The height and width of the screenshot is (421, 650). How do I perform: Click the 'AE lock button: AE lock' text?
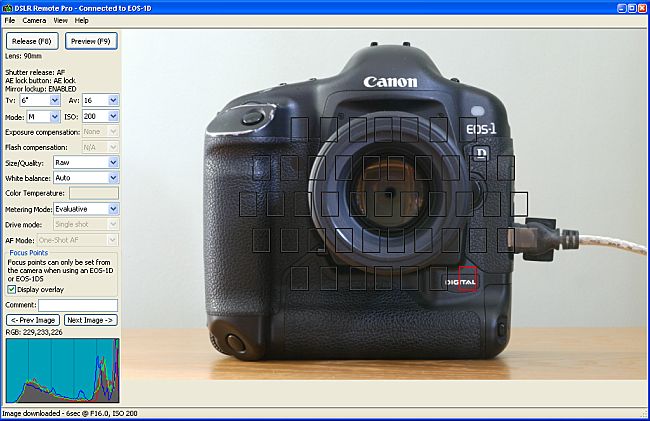pyautogui.click(x=40, y=80)
